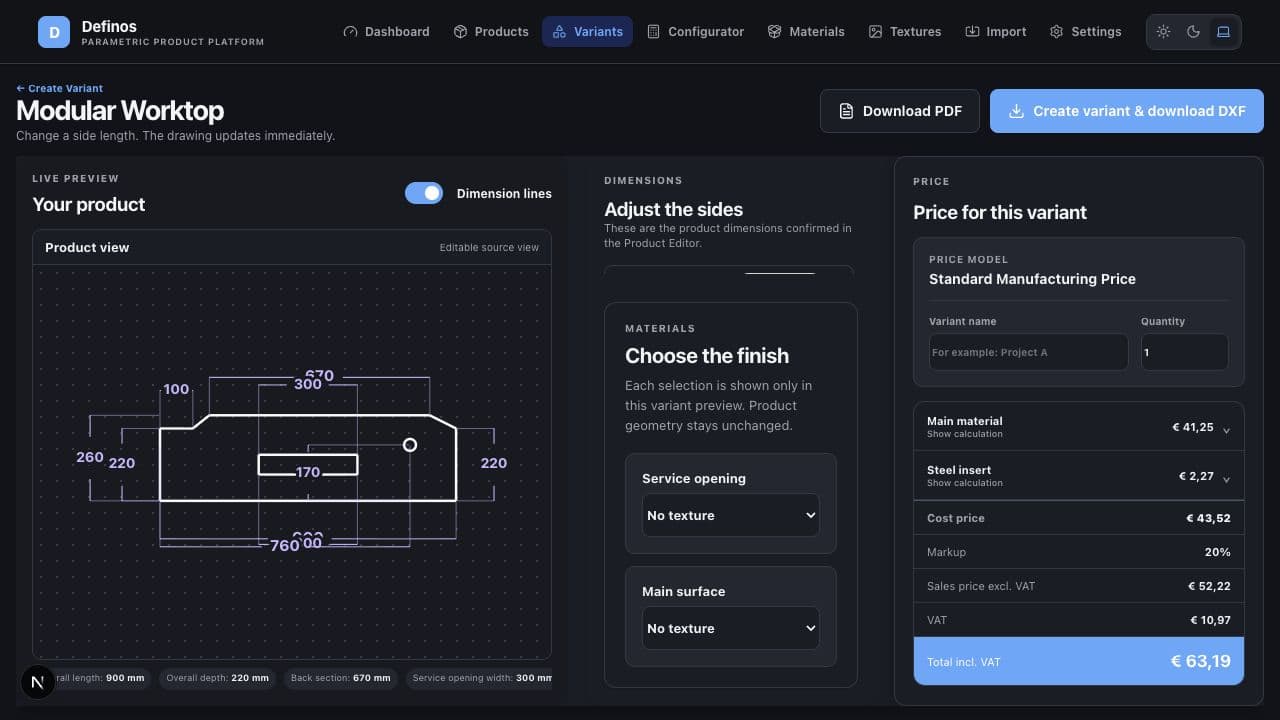
Task: Open the Service opening texture dropdown
Action: (x=731, y=515)
